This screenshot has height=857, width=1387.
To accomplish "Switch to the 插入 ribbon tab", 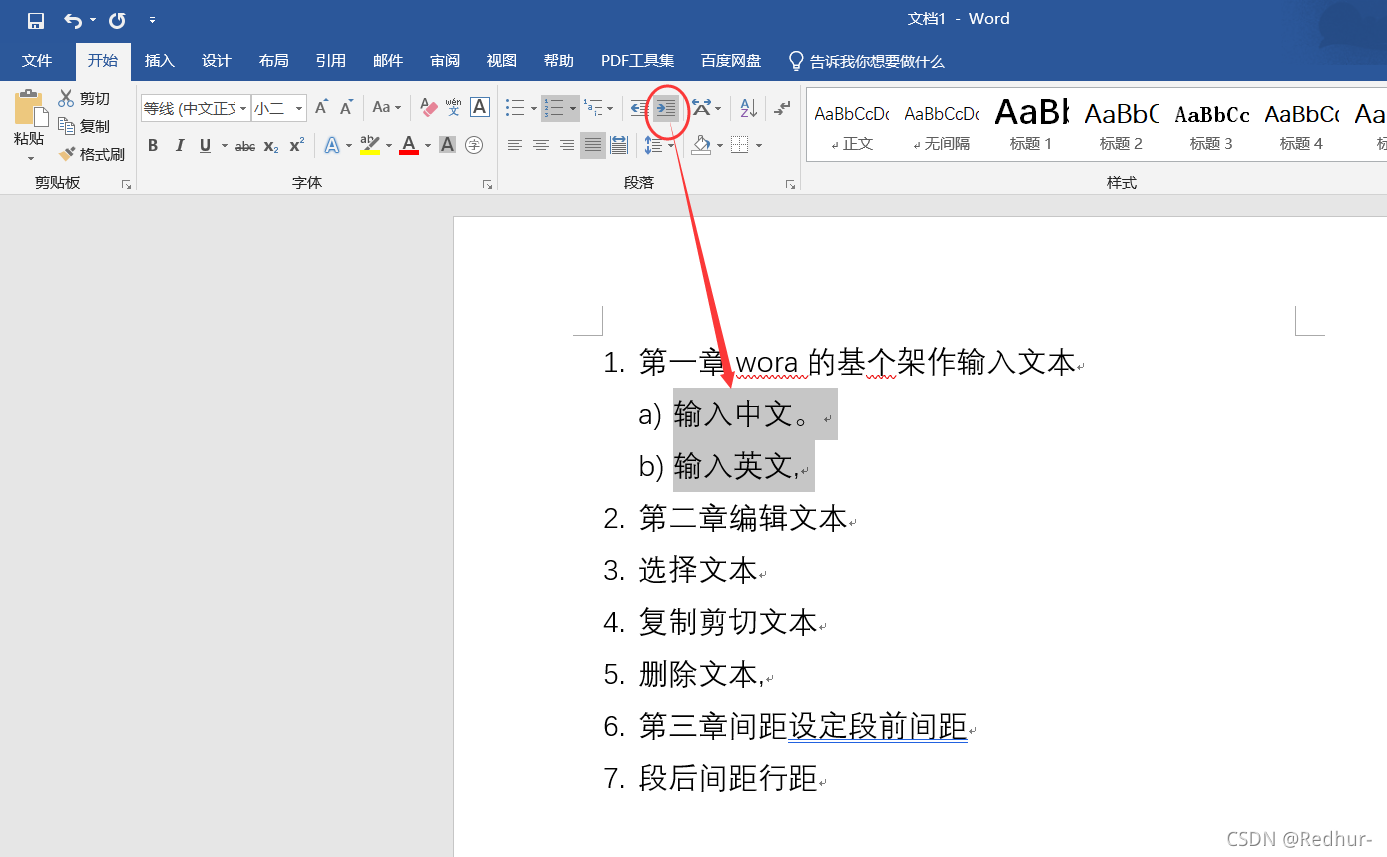I will point(159,61).
